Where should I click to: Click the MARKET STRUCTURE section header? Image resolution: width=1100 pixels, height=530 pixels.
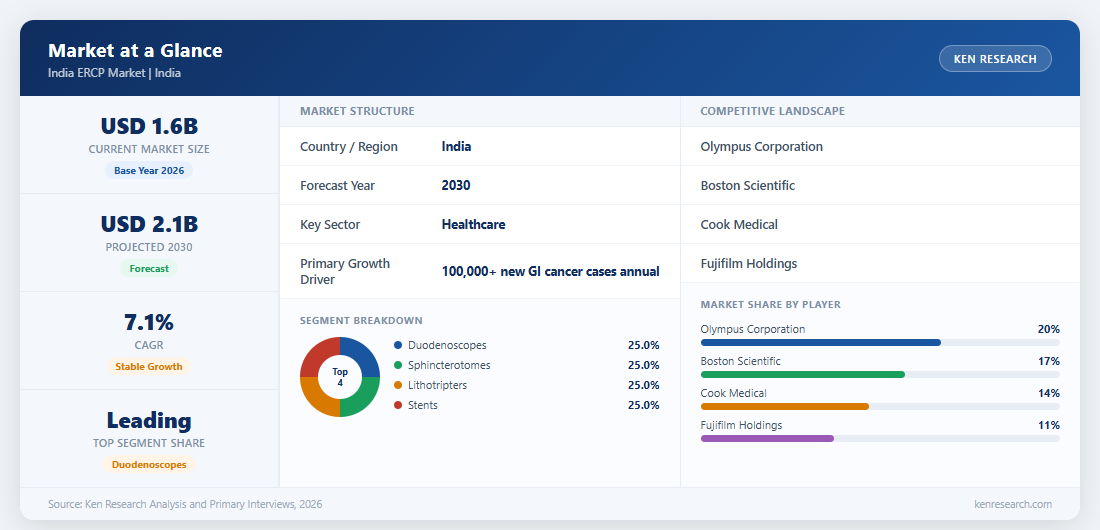click(x=357, y=111)
